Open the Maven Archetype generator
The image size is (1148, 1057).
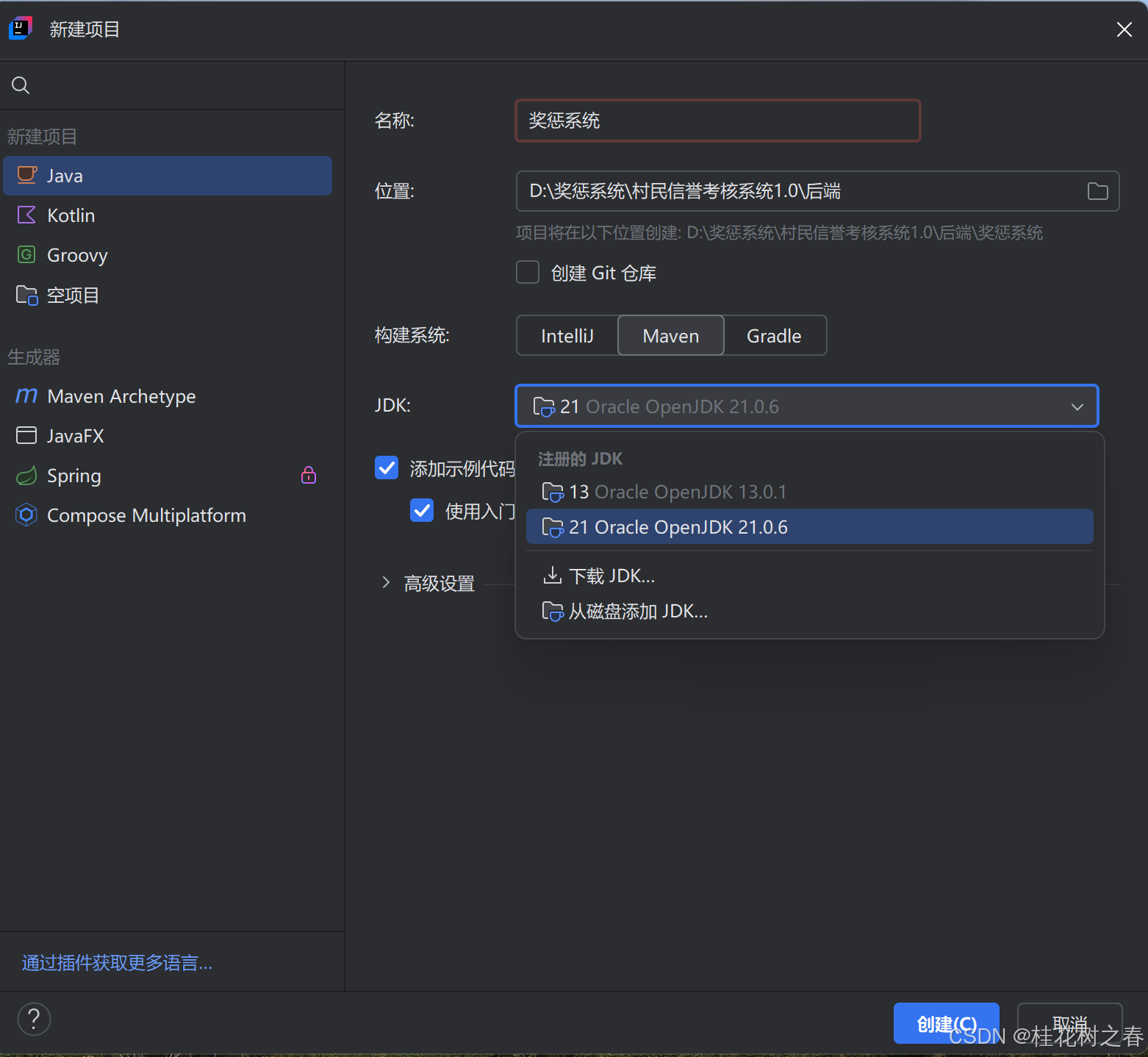pos(121,396)
